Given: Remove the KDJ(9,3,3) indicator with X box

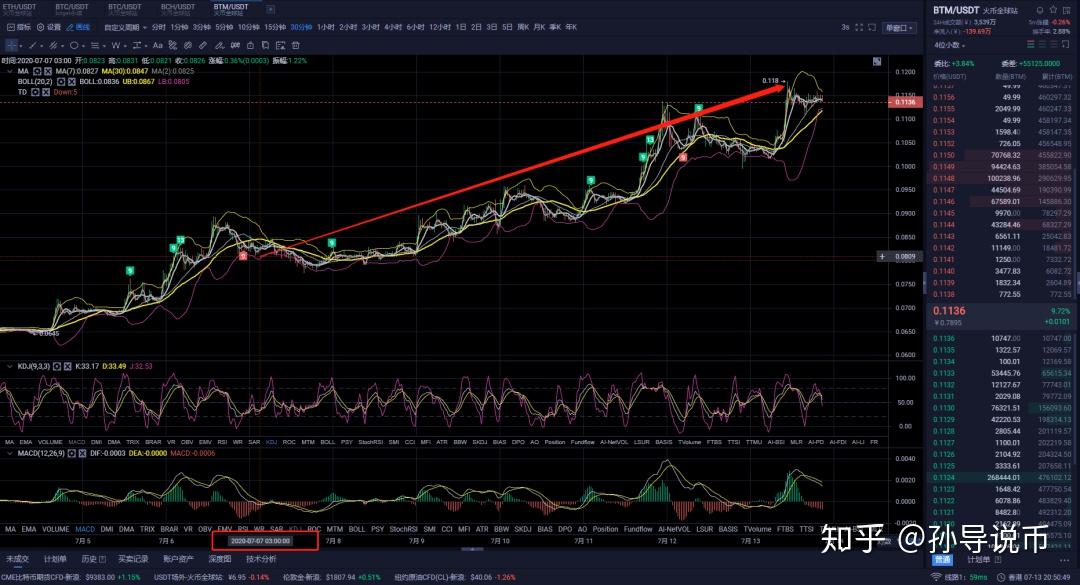Looking at the screenshot, I should pos(68,366).
